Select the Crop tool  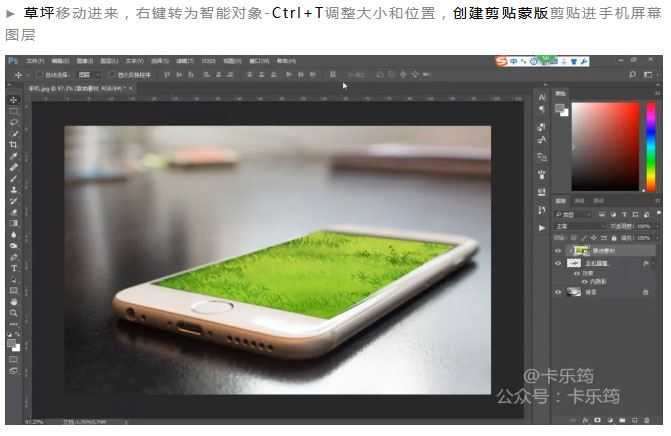coord(14,145)
